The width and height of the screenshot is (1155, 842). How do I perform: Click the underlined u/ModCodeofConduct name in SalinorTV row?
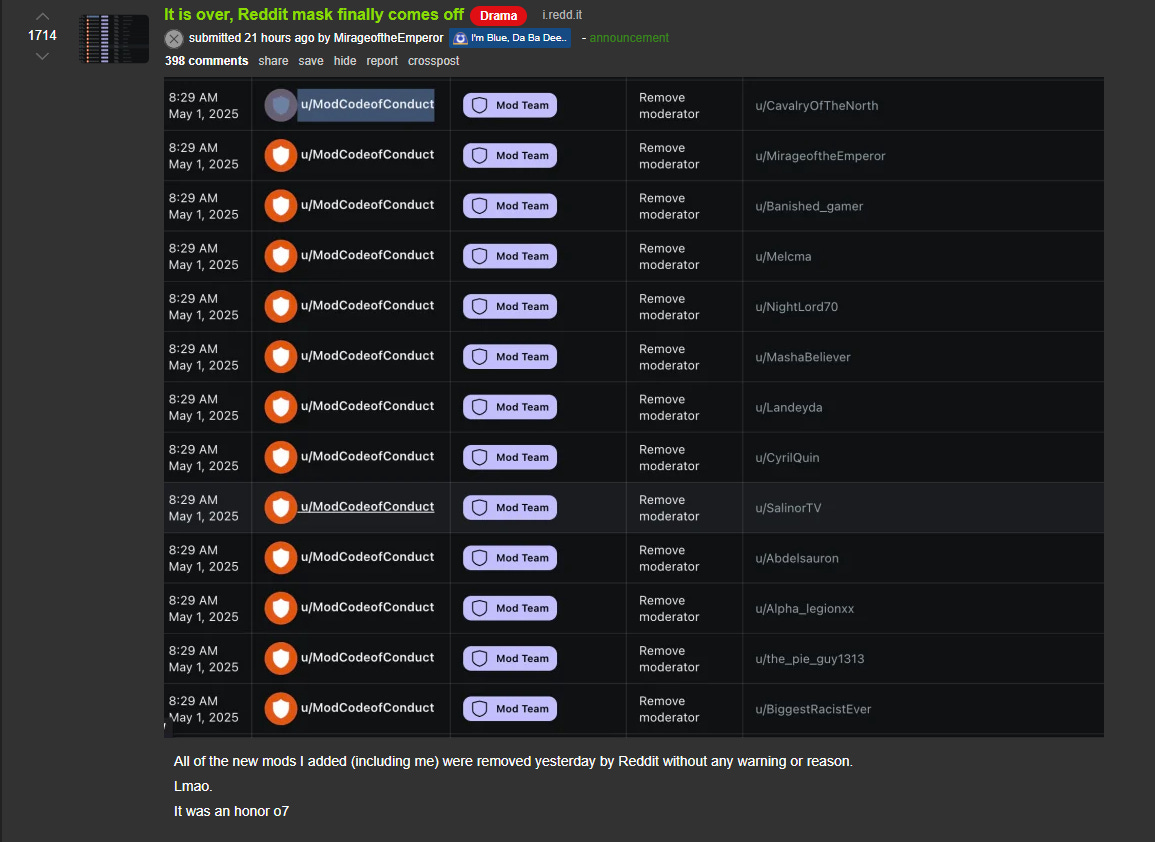(x=367, y=507)
